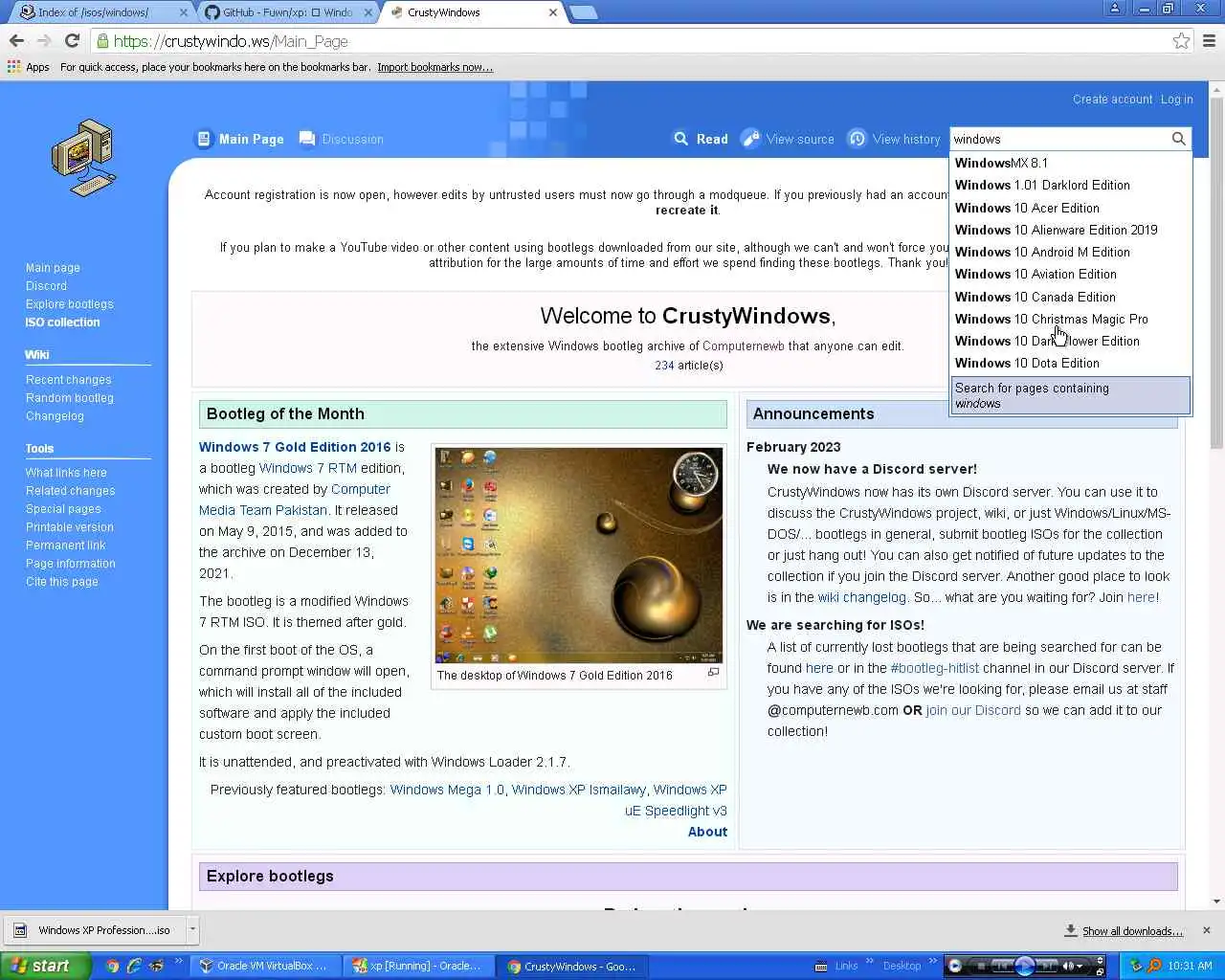This screenshot has width=1225, height=980.
Task: Reload the CrustyWindows page
Action: tap(72, 41)
